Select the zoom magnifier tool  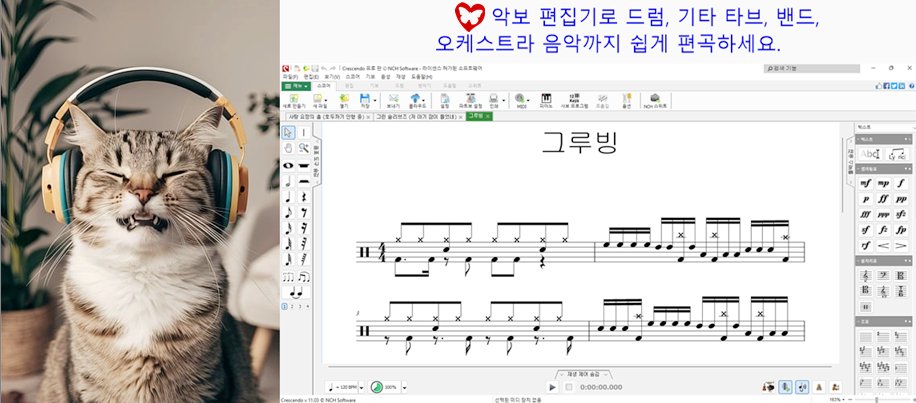(304, 148)
